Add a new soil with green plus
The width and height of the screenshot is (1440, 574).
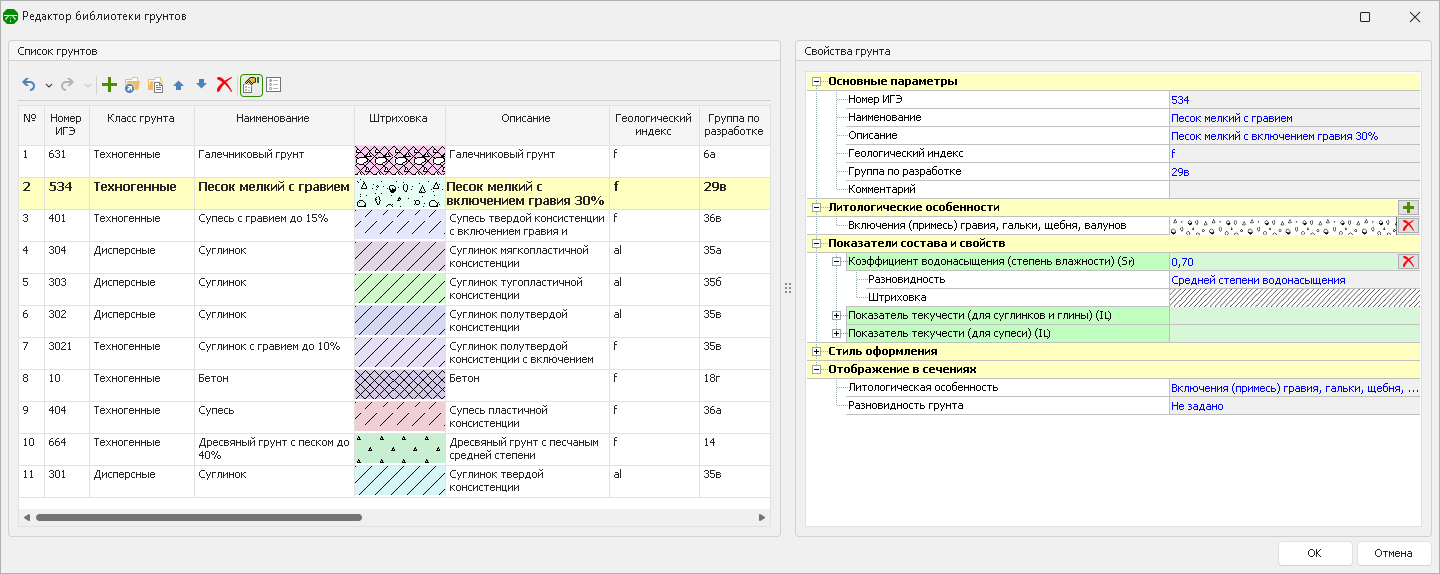[x=109, y=85]
